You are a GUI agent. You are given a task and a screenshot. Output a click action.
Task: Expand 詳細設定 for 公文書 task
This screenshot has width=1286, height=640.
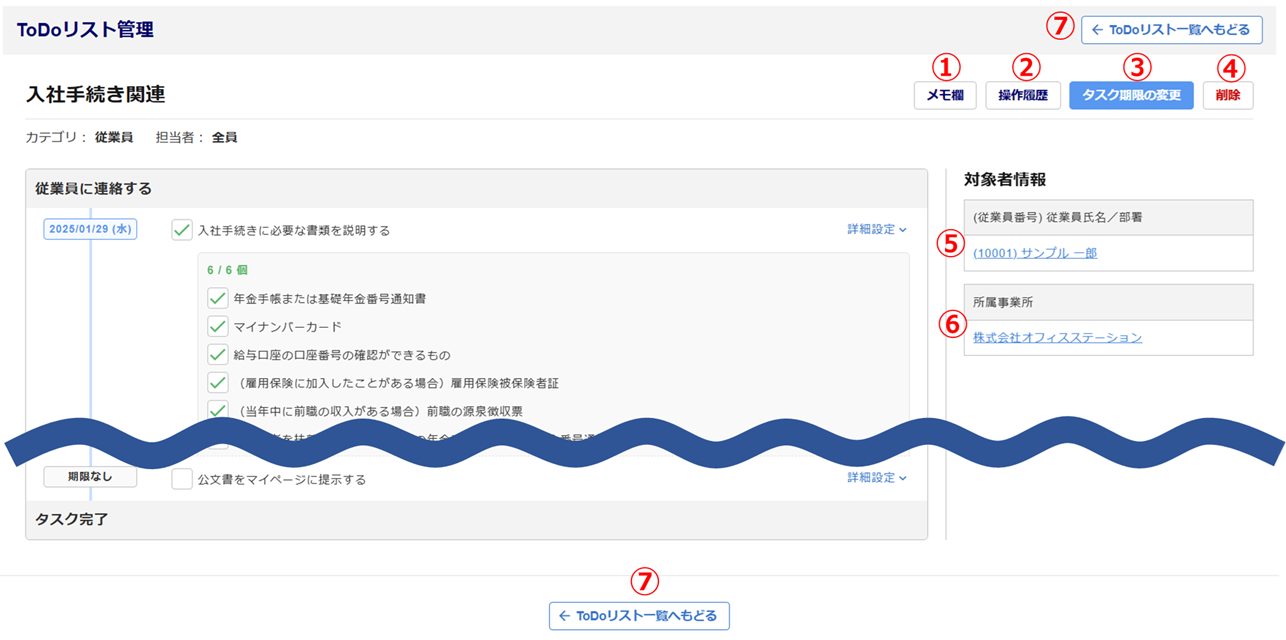(877, 478)
